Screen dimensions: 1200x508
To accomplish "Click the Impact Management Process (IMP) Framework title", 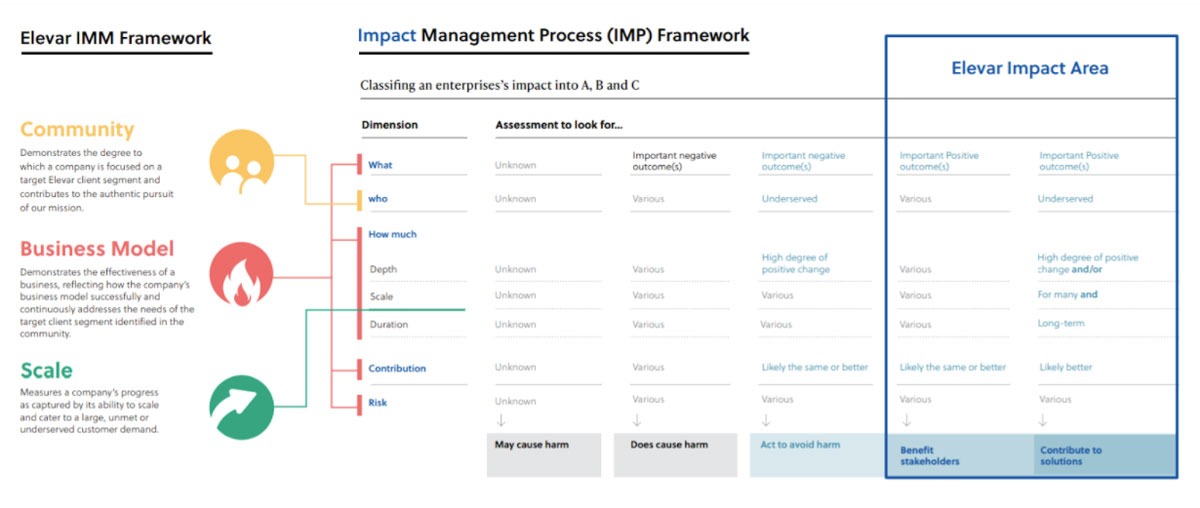I will (x=554, y=36).
